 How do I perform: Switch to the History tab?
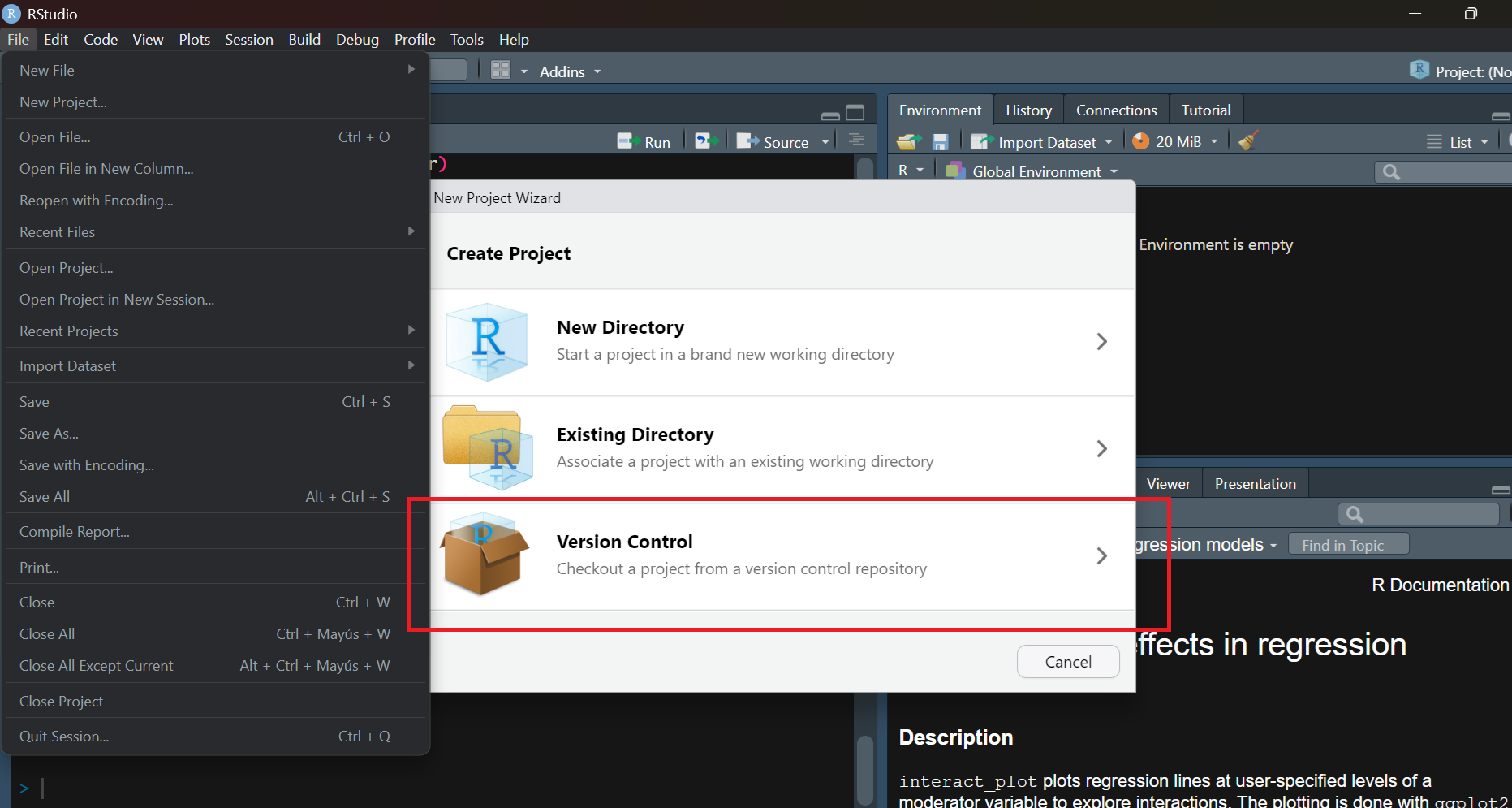click(x=1028, y=110)
